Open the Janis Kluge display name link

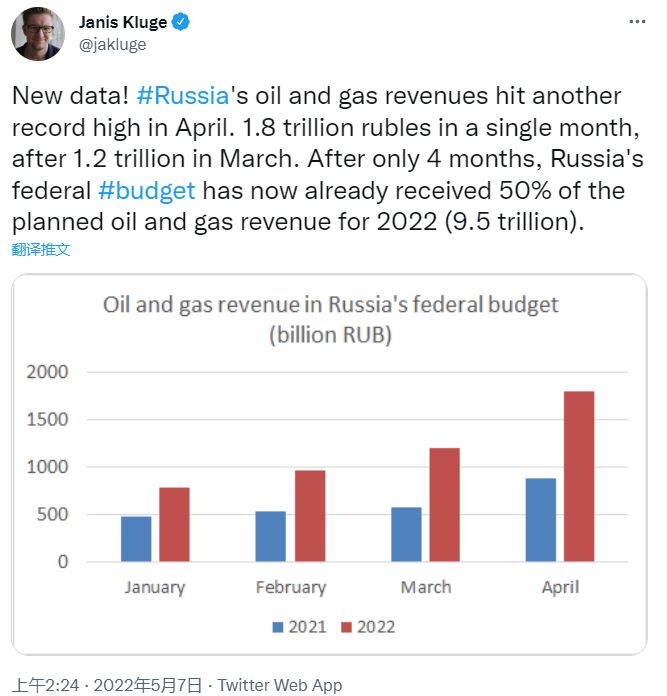(x=120, y=22)
